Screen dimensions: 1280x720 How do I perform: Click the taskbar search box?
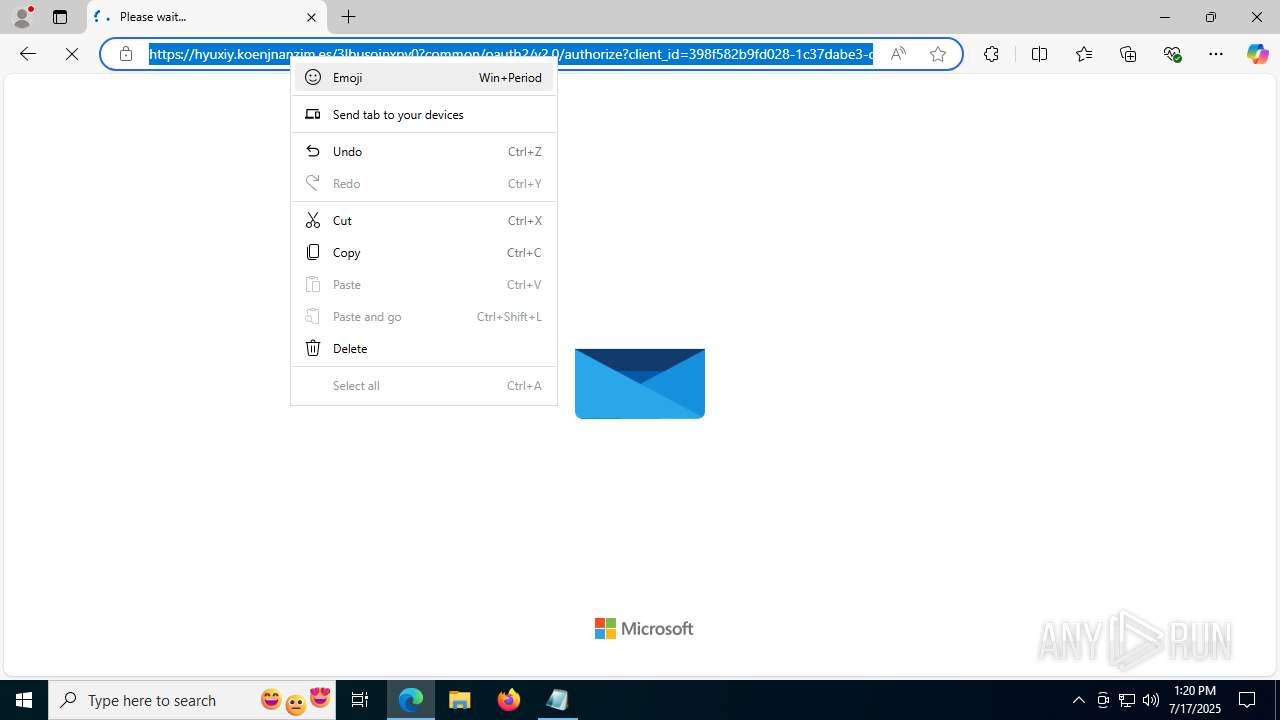[193, 700]
